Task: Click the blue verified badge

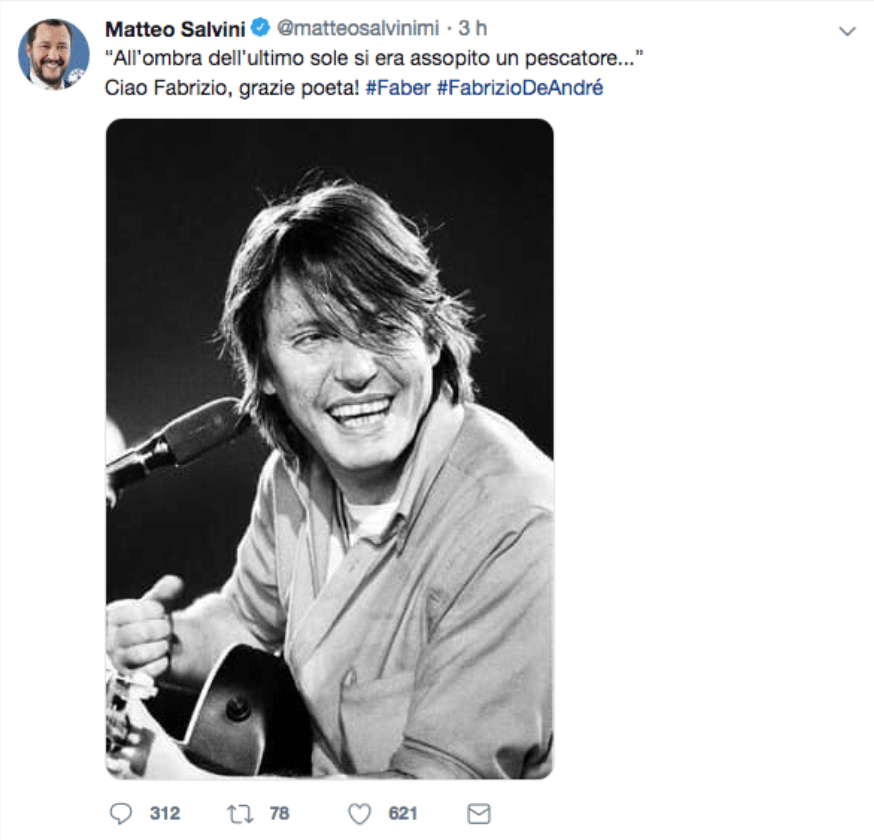Action: 260,31
